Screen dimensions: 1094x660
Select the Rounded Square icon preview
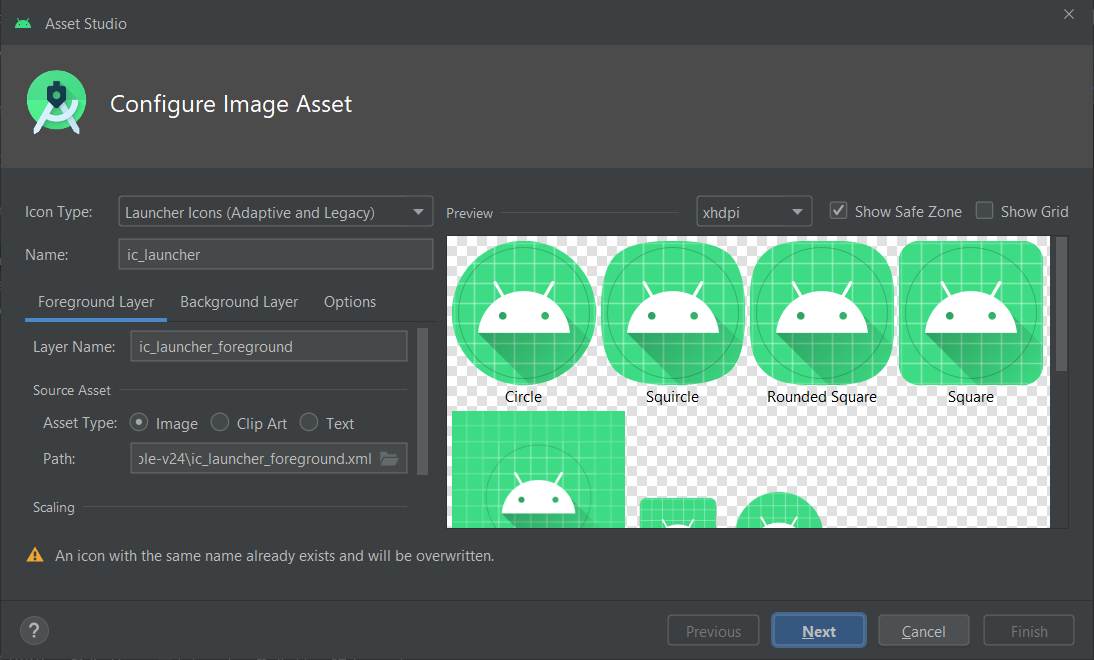click(822, 313)
